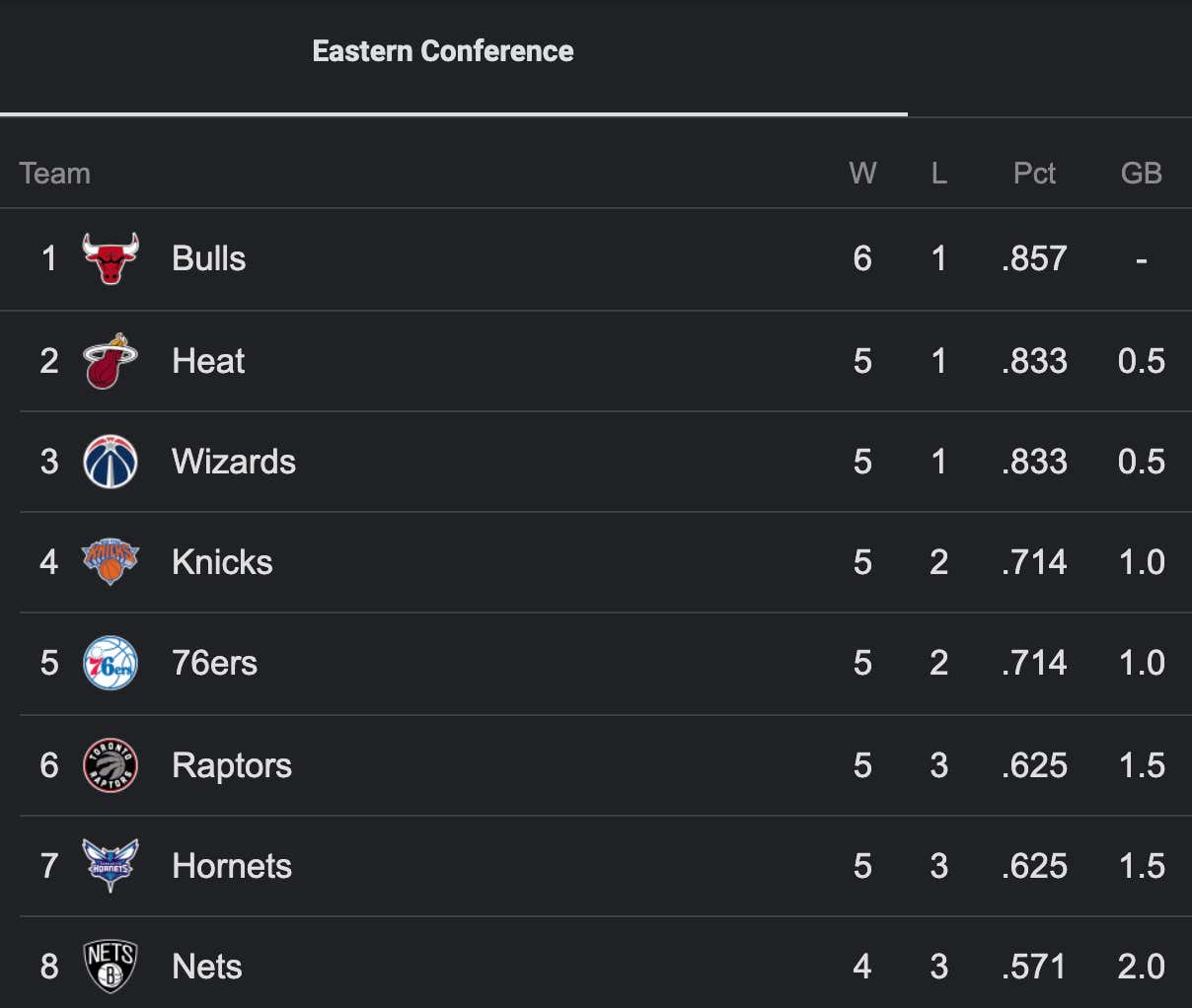1192x1008 pixels.
Task: Click the Washington Wizards logo
Action: coord(111,462)
